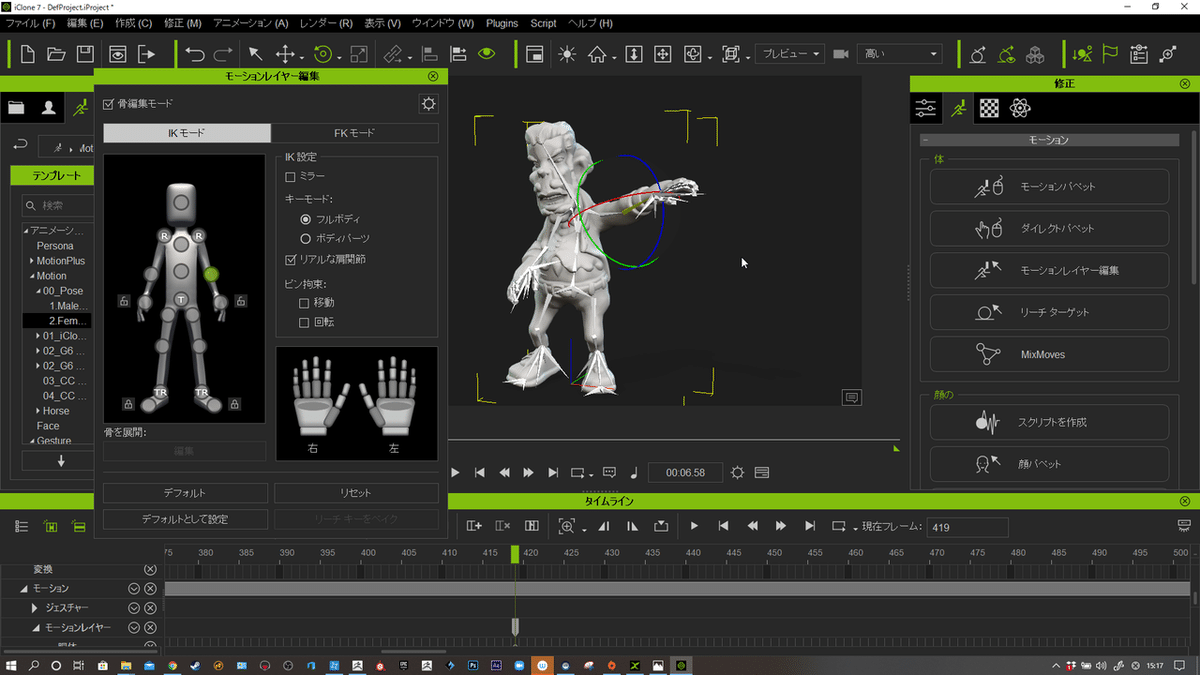Open the settings gear in Motion Layer panel

[428, 103]
